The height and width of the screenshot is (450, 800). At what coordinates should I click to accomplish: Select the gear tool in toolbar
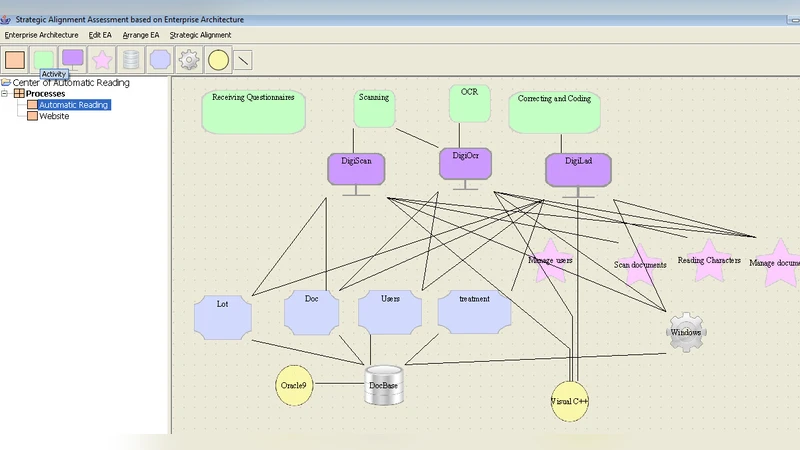(189, 60)
